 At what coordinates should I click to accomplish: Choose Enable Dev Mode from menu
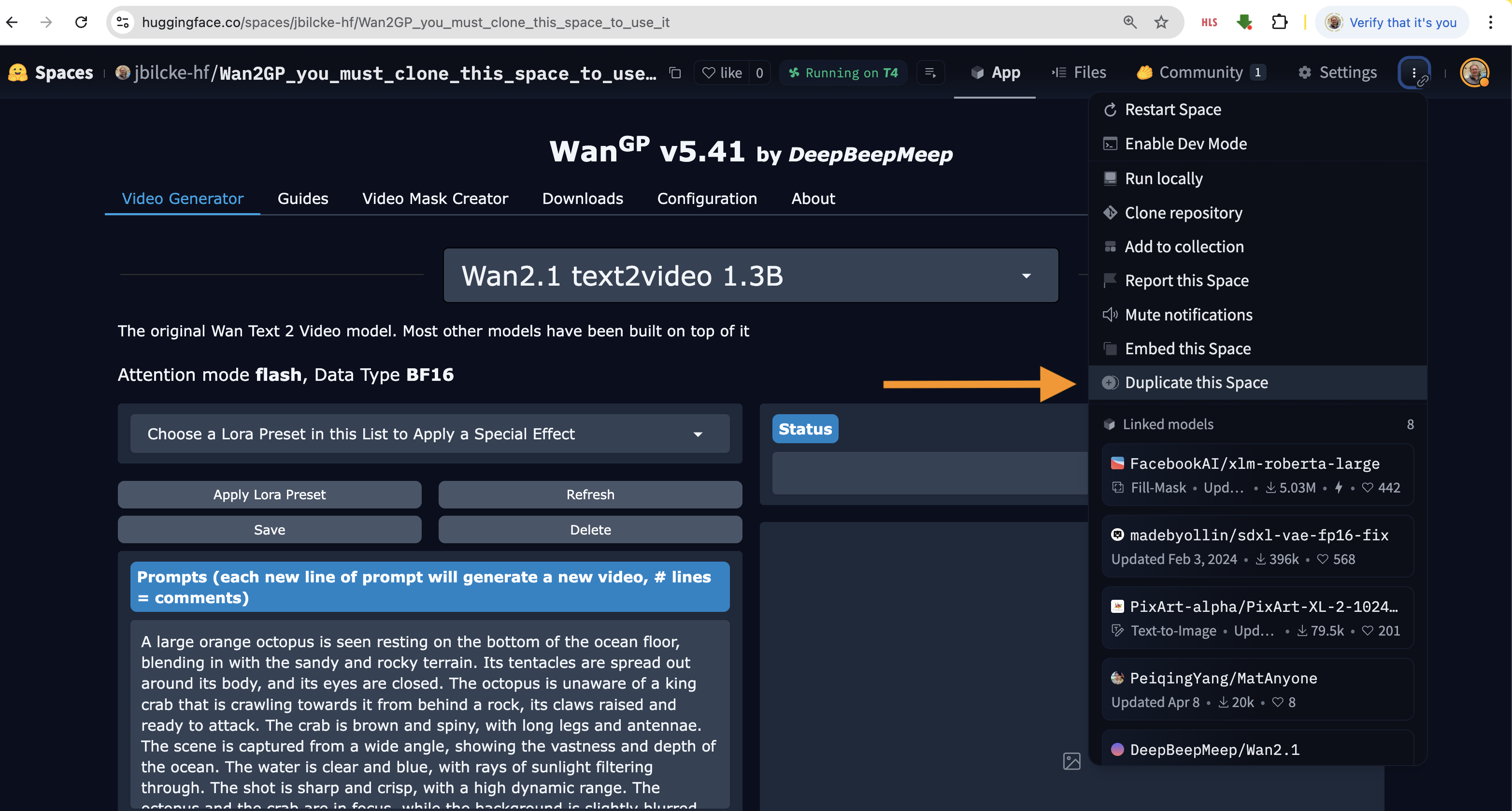pos(1185,144)
